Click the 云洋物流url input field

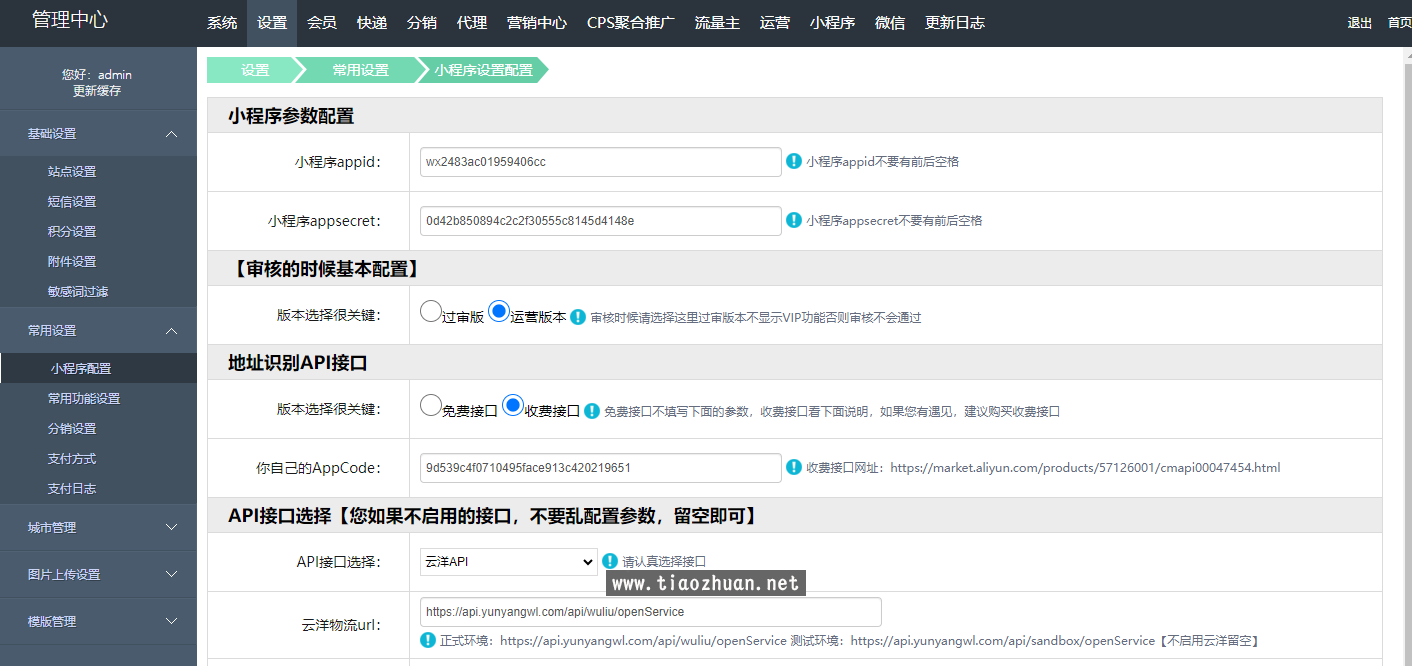coord(650,612)
